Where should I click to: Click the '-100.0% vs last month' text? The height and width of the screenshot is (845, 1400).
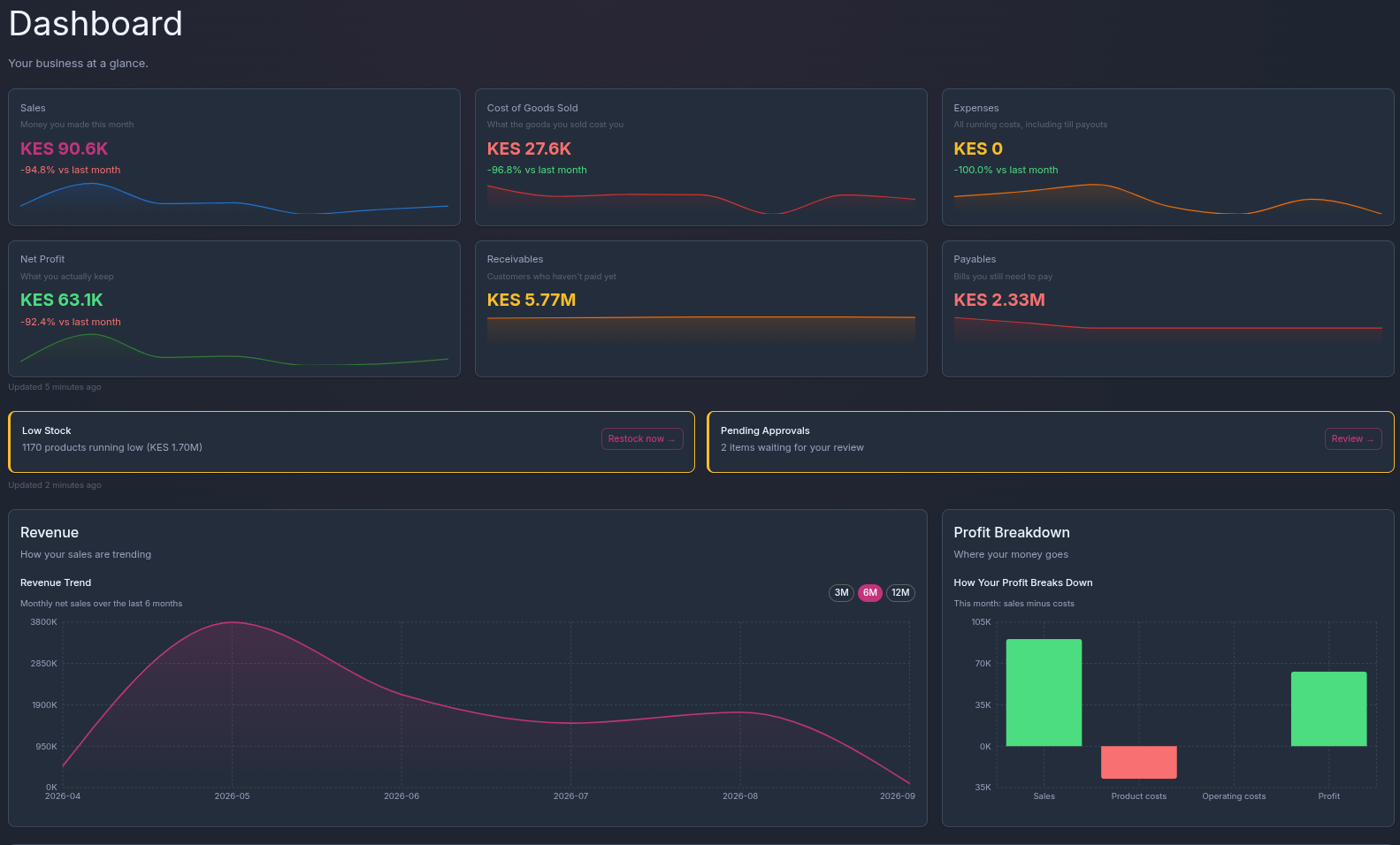[x=1006, y=170]
